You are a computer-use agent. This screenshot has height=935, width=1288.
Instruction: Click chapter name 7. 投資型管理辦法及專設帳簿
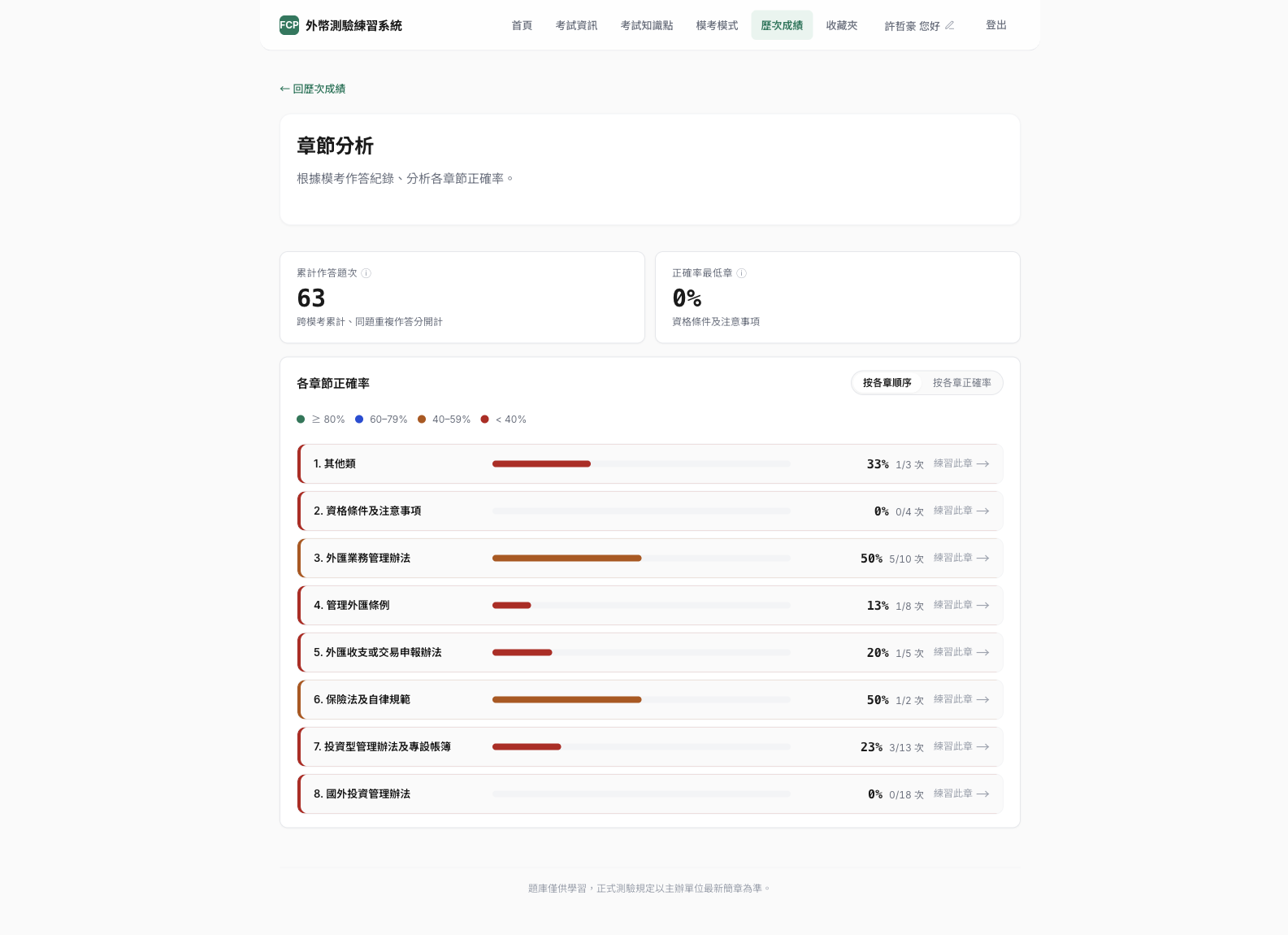point(383,747)
